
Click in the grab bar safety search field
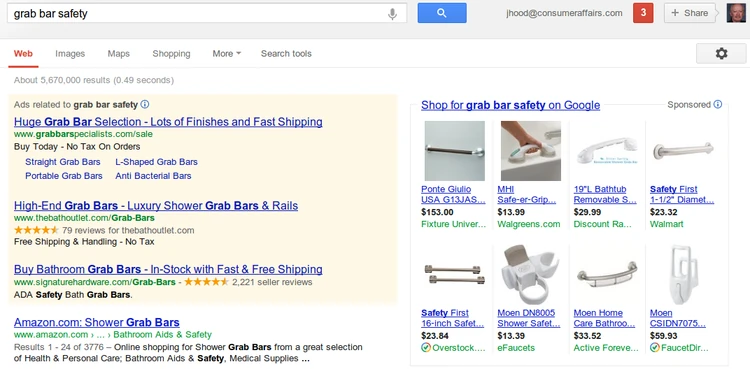[x=196, y=13]
